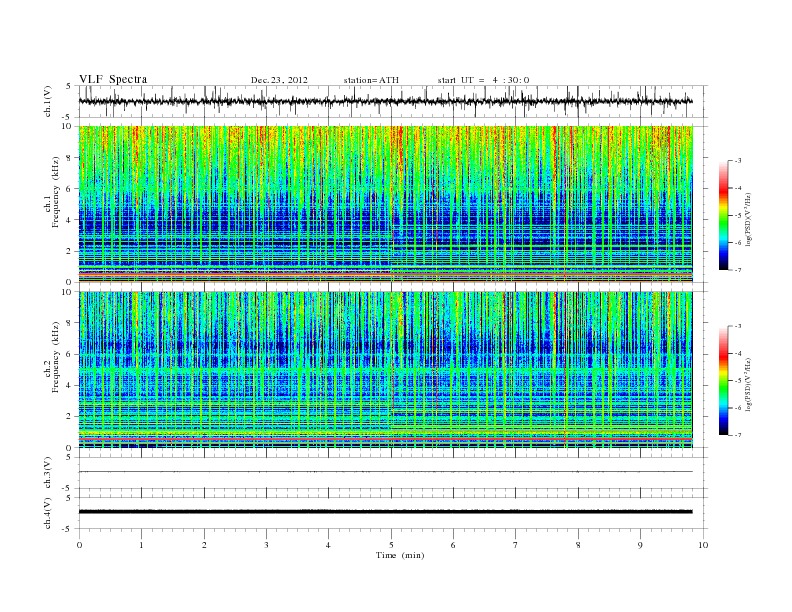Select the date text "Dec. 23, 2012"

(279, 80)
